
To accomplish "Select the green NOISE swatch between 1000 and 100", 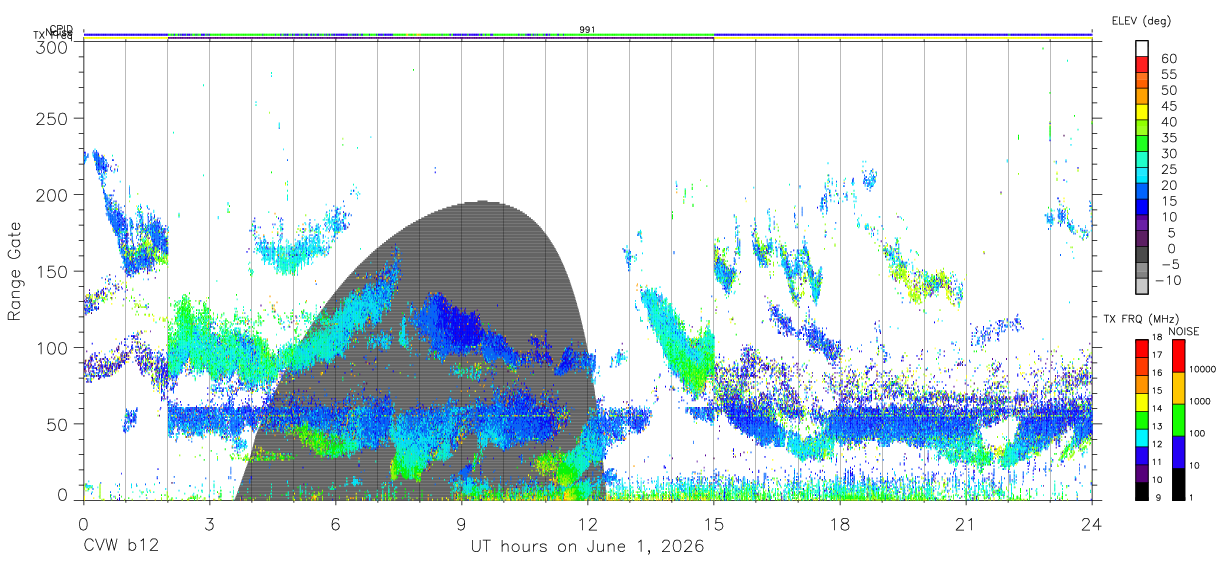I will click(1177, 419).
